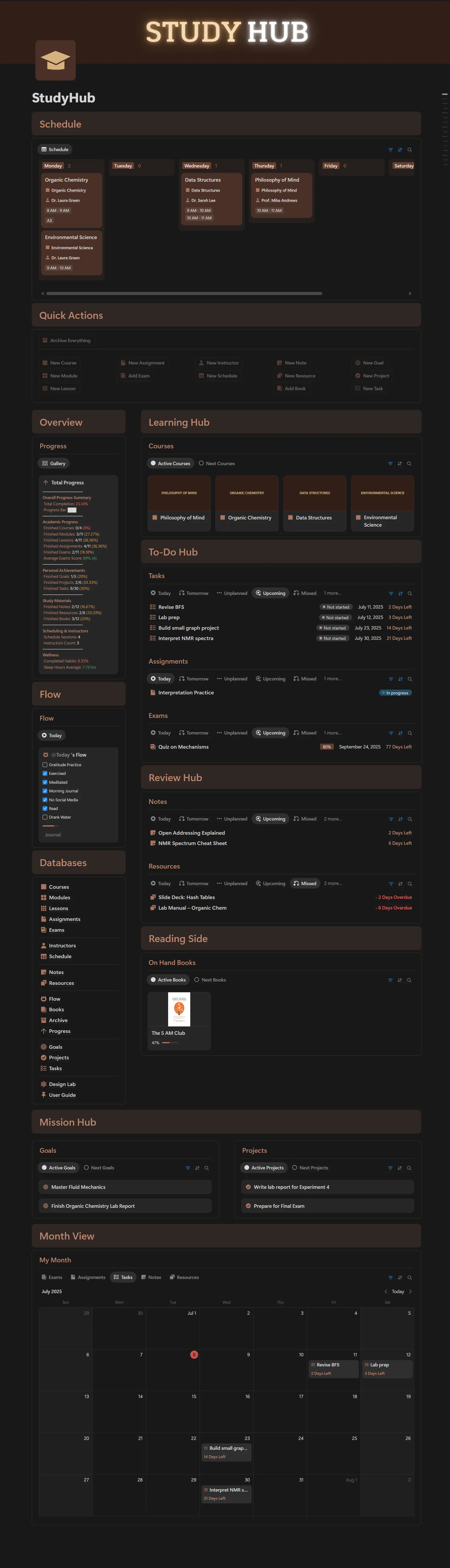
Task: Click the New Project quick action
Action: [372, 376]
